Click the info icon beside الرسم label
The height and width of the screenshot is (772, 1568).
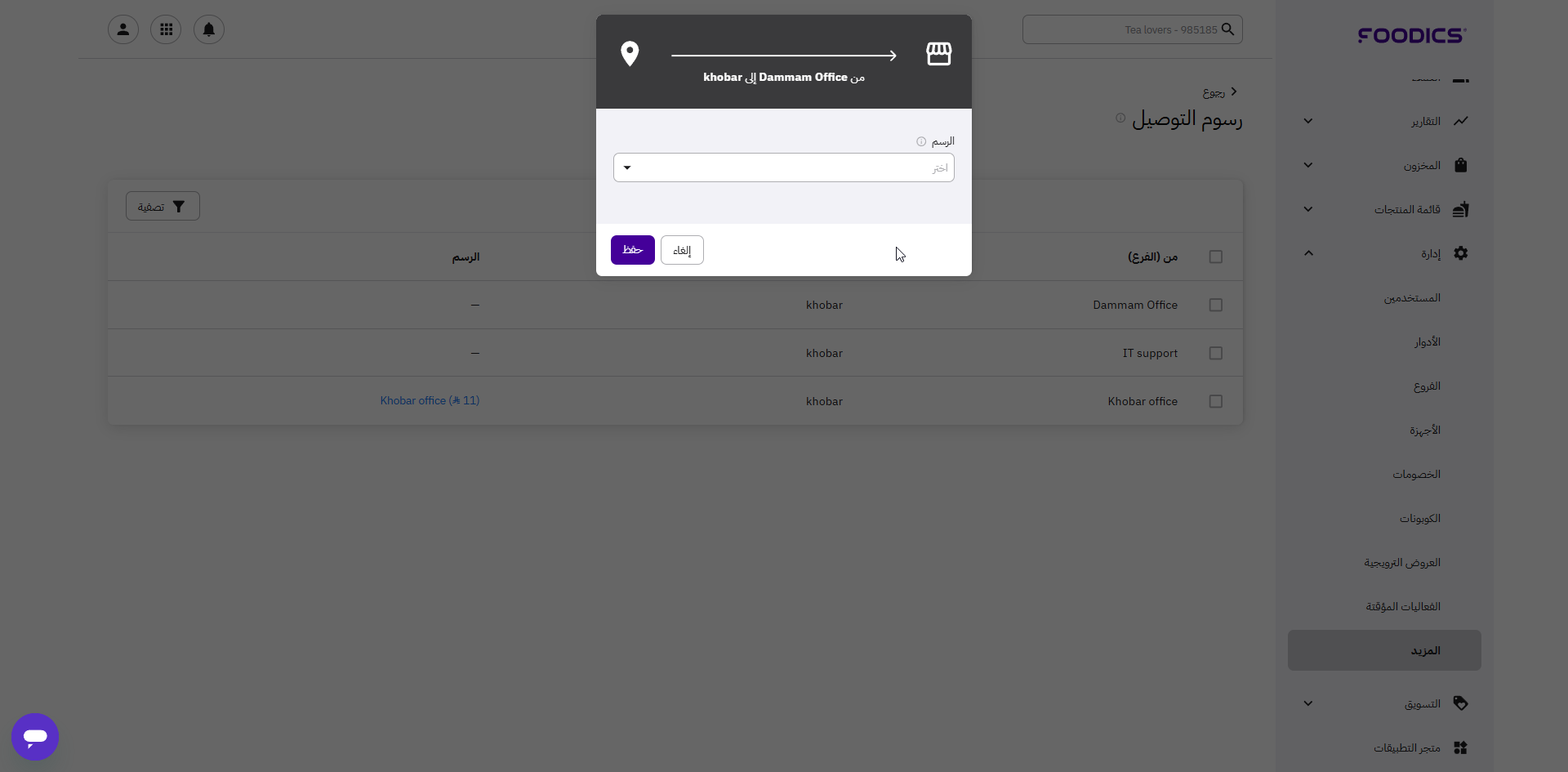921,141
